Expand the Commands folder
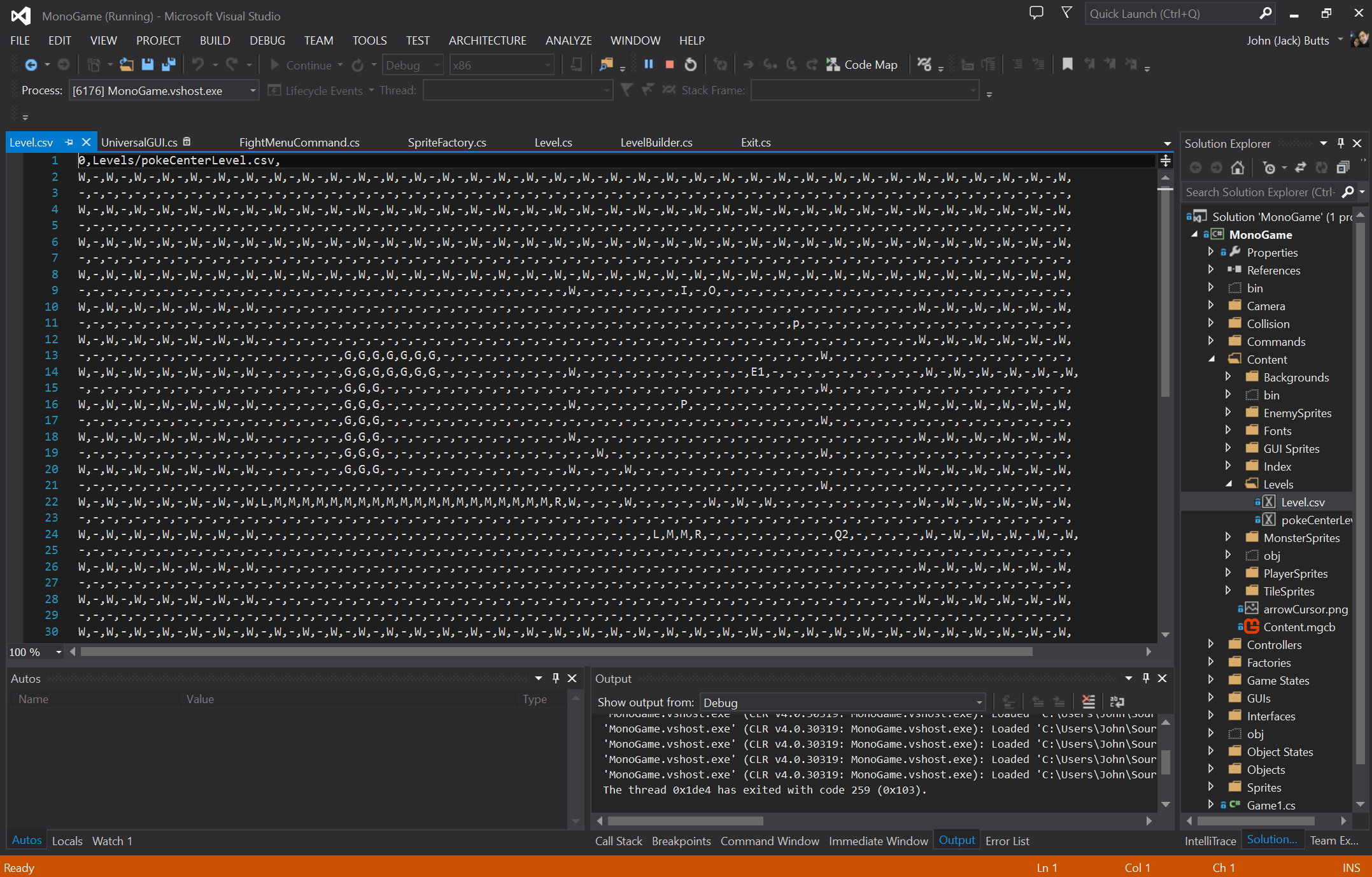Screen dimensions: 1372x877 pyautogui.click(x=1211, y=341)
